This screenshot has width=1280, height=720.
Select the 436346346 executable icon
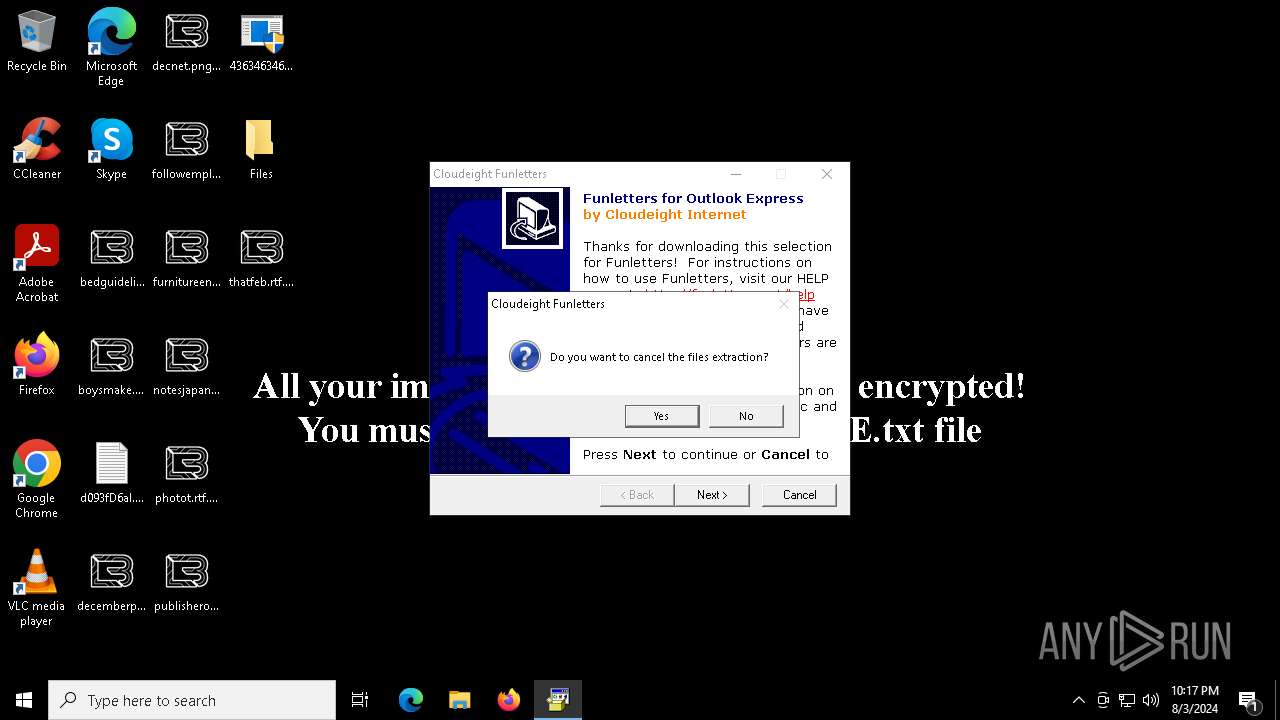261,41
